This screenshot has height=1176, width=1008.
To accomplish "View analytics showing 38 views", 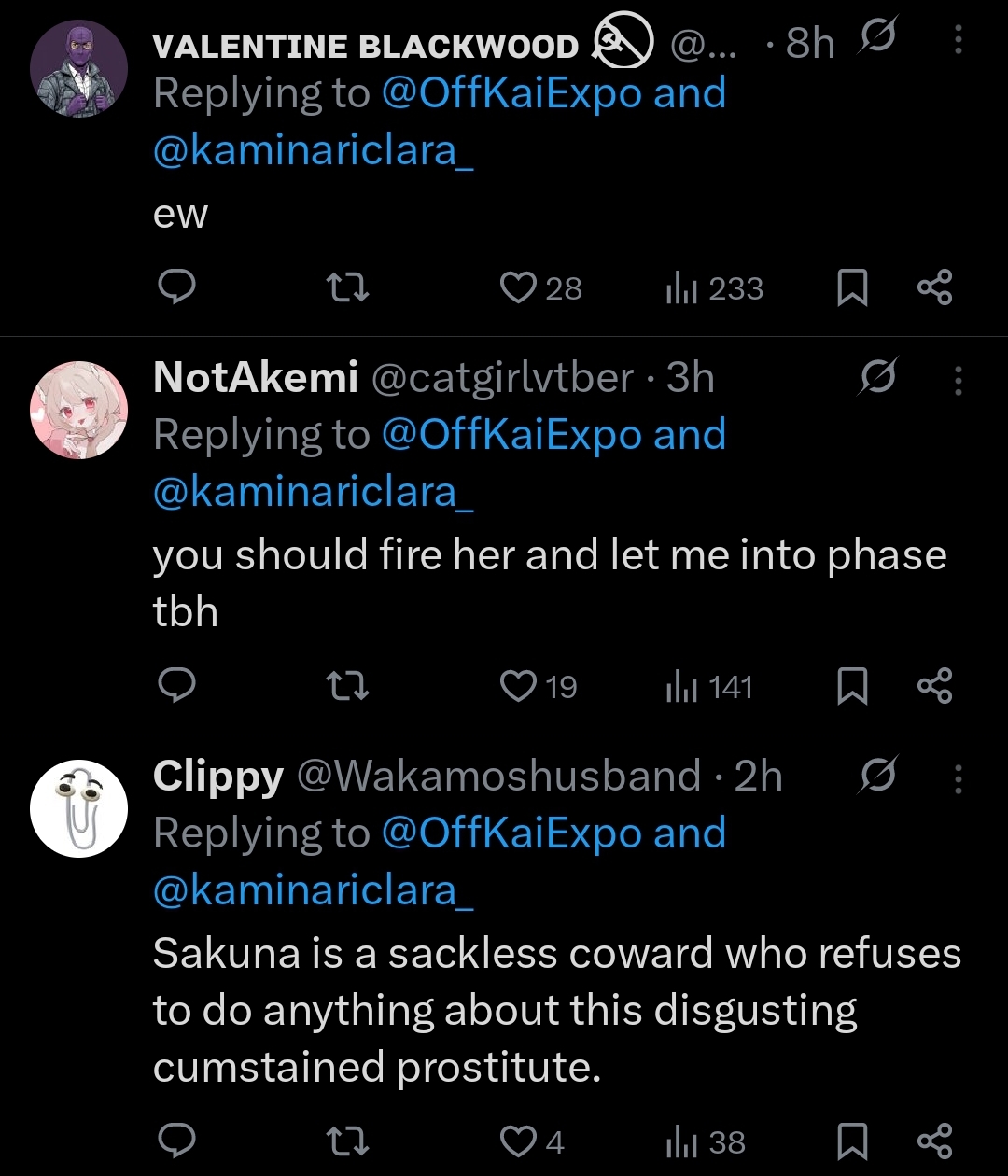I will pyautogui.click(x=706, y=1142).
